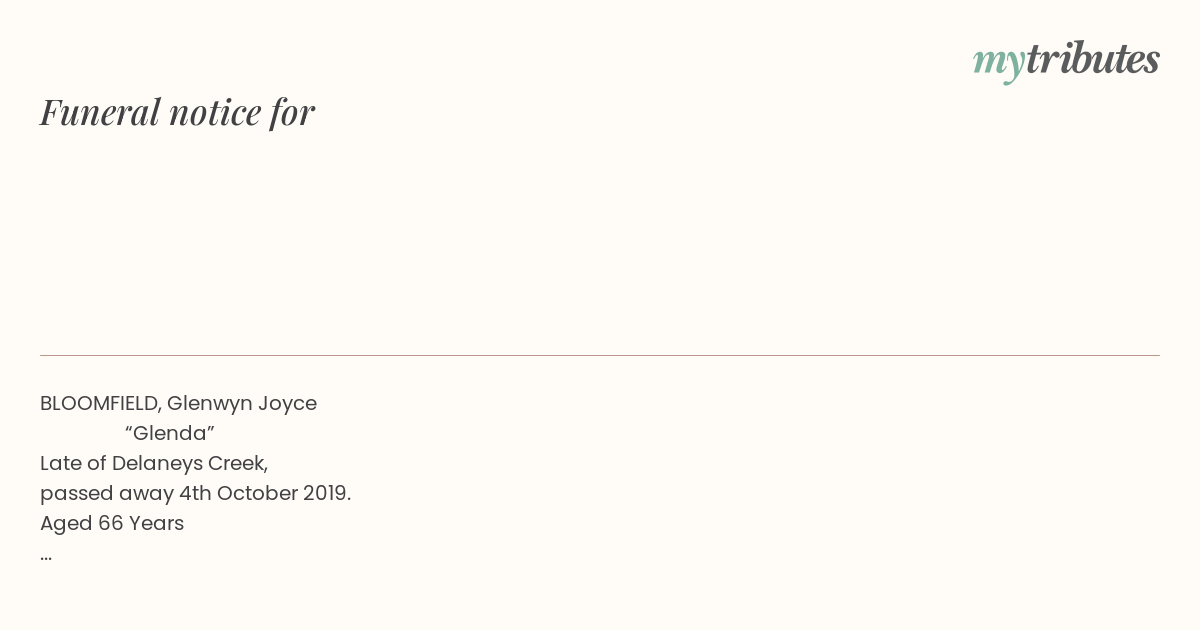Select the words "Delaneys Creek"

click(189, 464)
